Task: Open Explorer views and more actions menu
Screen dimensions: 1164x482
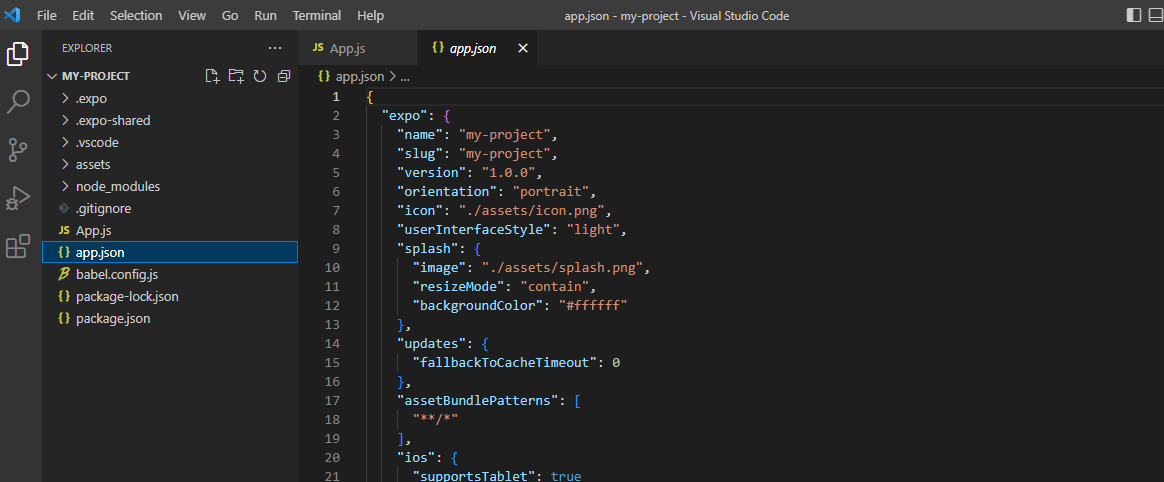Action: point(275,48)
